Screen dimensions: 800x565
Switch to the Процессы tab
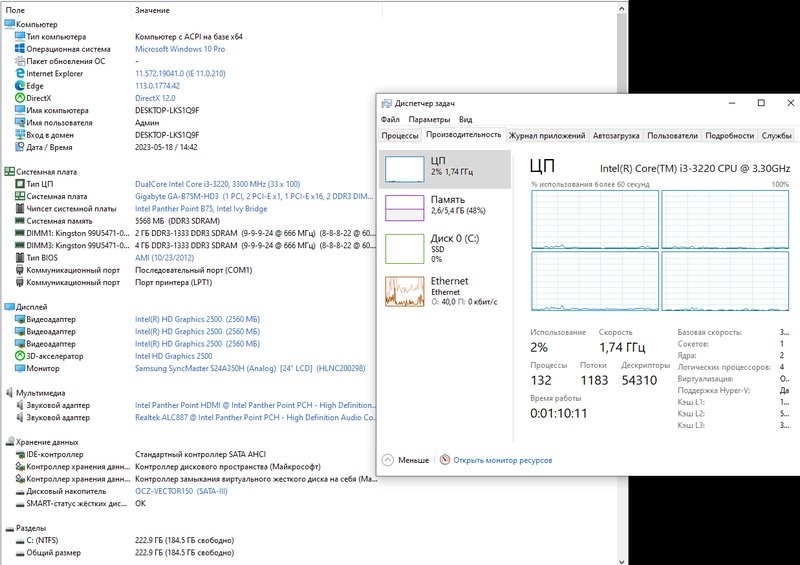point(400,136)
